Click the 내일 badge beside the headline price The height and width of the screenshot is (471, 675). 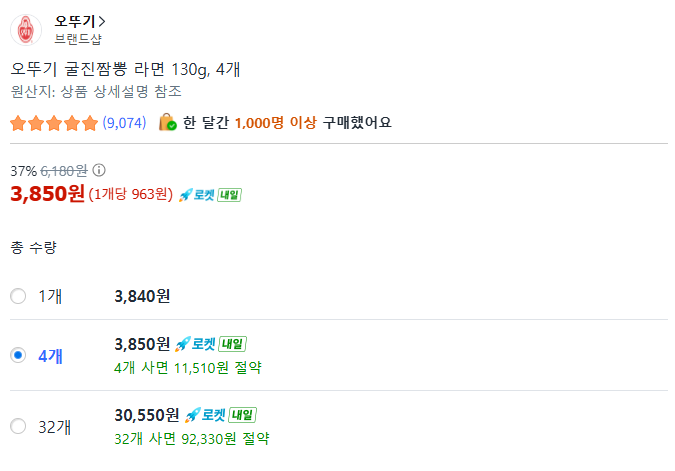click(230, 194)
